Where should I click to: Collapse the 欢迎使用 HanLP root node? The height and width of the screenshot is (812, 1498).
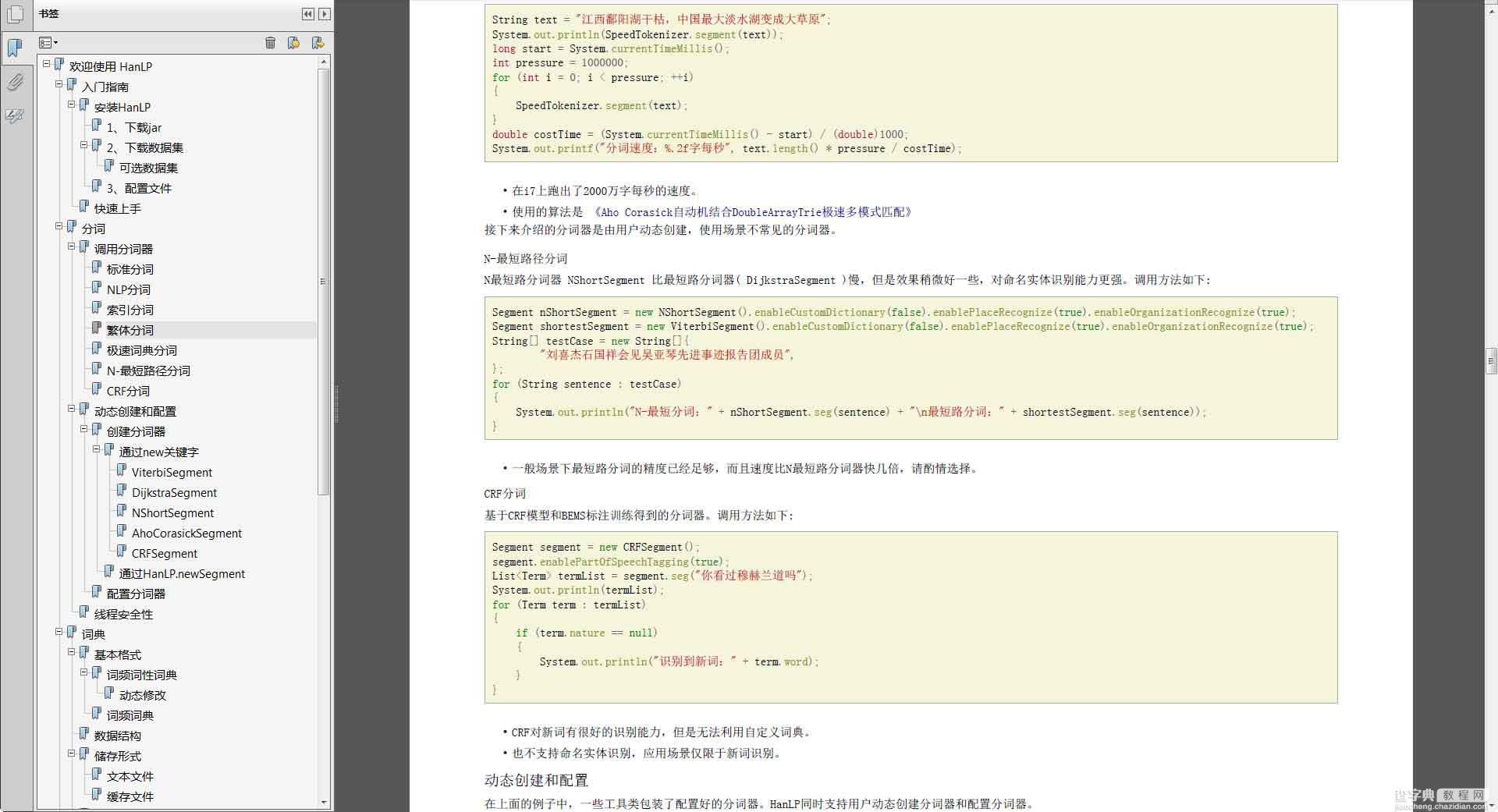(x=47, y=64)
